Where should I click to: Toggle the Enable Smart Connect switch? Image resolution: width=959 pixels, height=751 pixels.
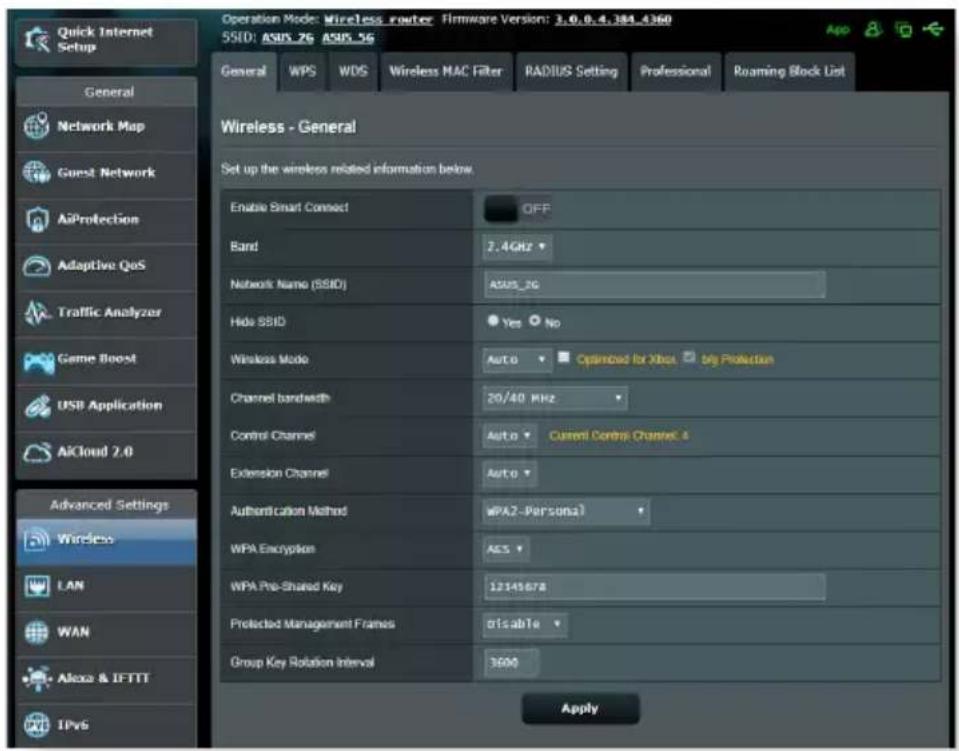[517, 209]
